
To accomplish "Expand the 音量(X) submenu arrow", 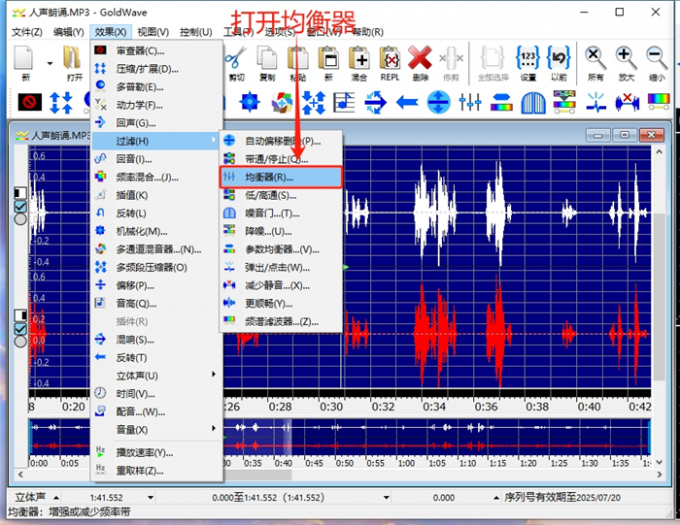I will coord(213,428).
